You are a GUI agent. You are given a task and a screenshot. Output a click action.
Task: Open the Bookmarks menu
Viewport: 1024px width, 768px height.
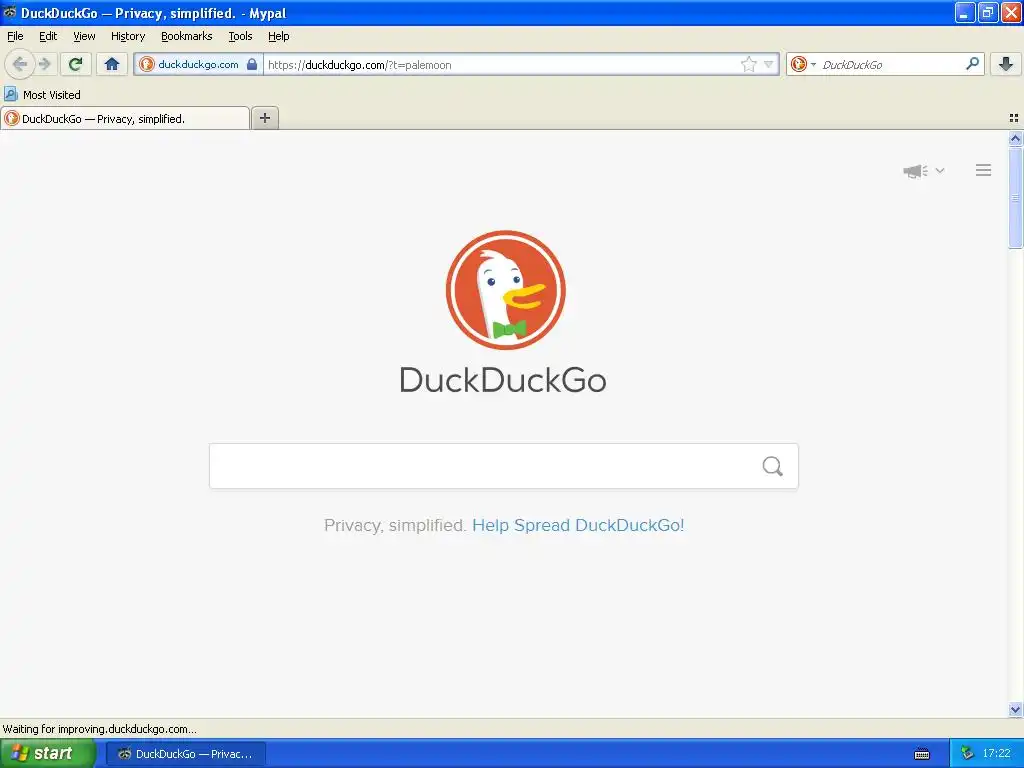pyautogui.click(x=187, y=37)
